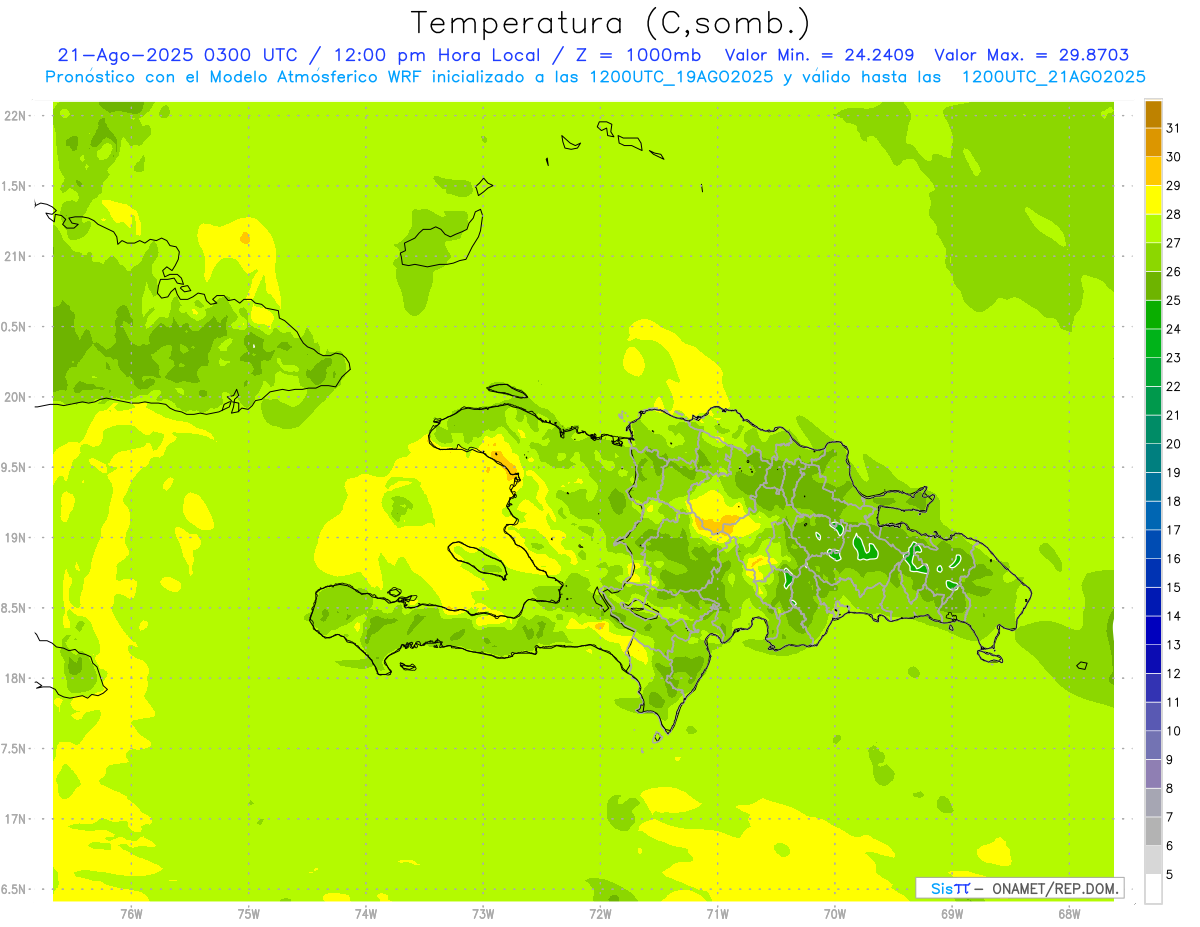Click the colorbar value '5'
Viewport: 1200px width, 927px height.
click(1170, 875)
